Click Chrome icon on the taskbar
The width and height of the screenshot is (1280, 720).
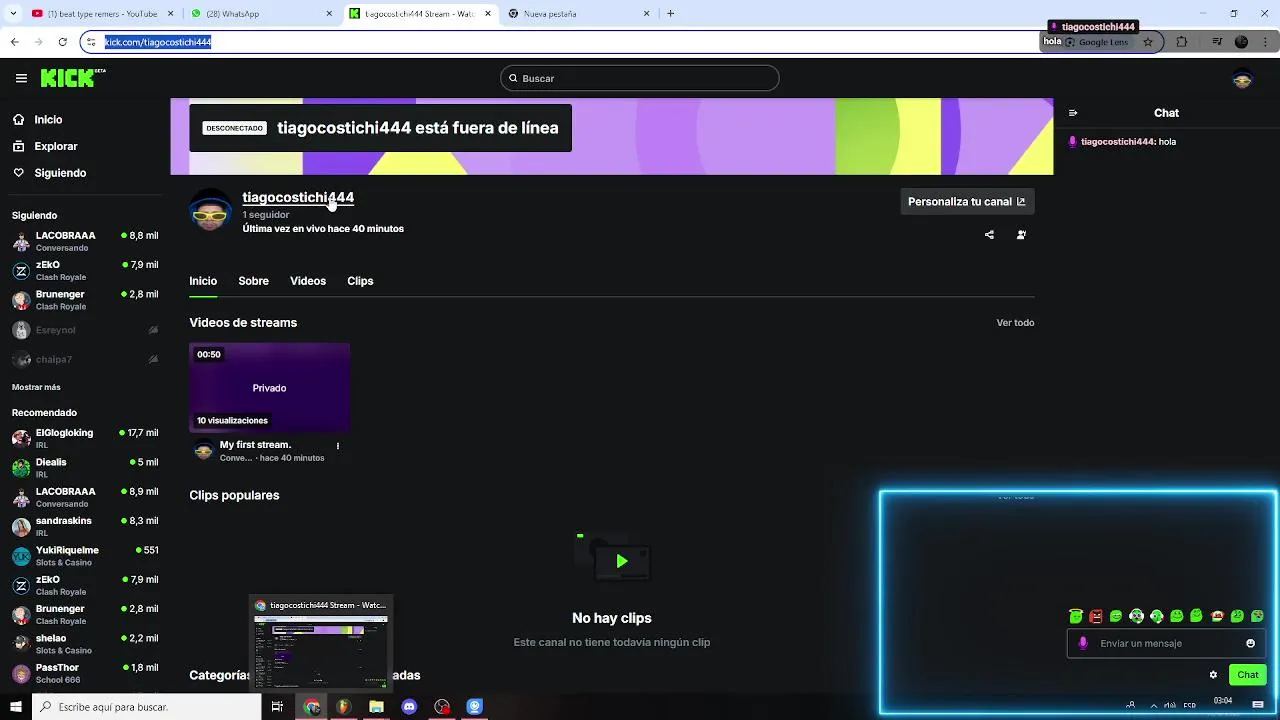[312, 707]
